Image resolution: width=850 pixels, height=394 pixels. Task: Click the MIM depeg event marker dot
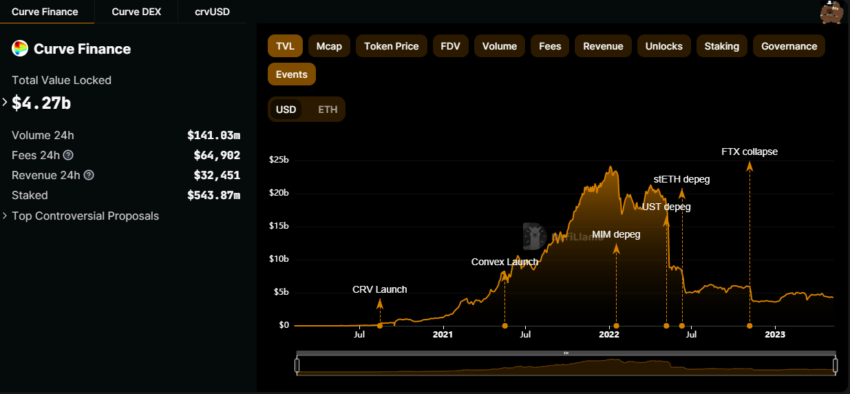click(616, 326)
